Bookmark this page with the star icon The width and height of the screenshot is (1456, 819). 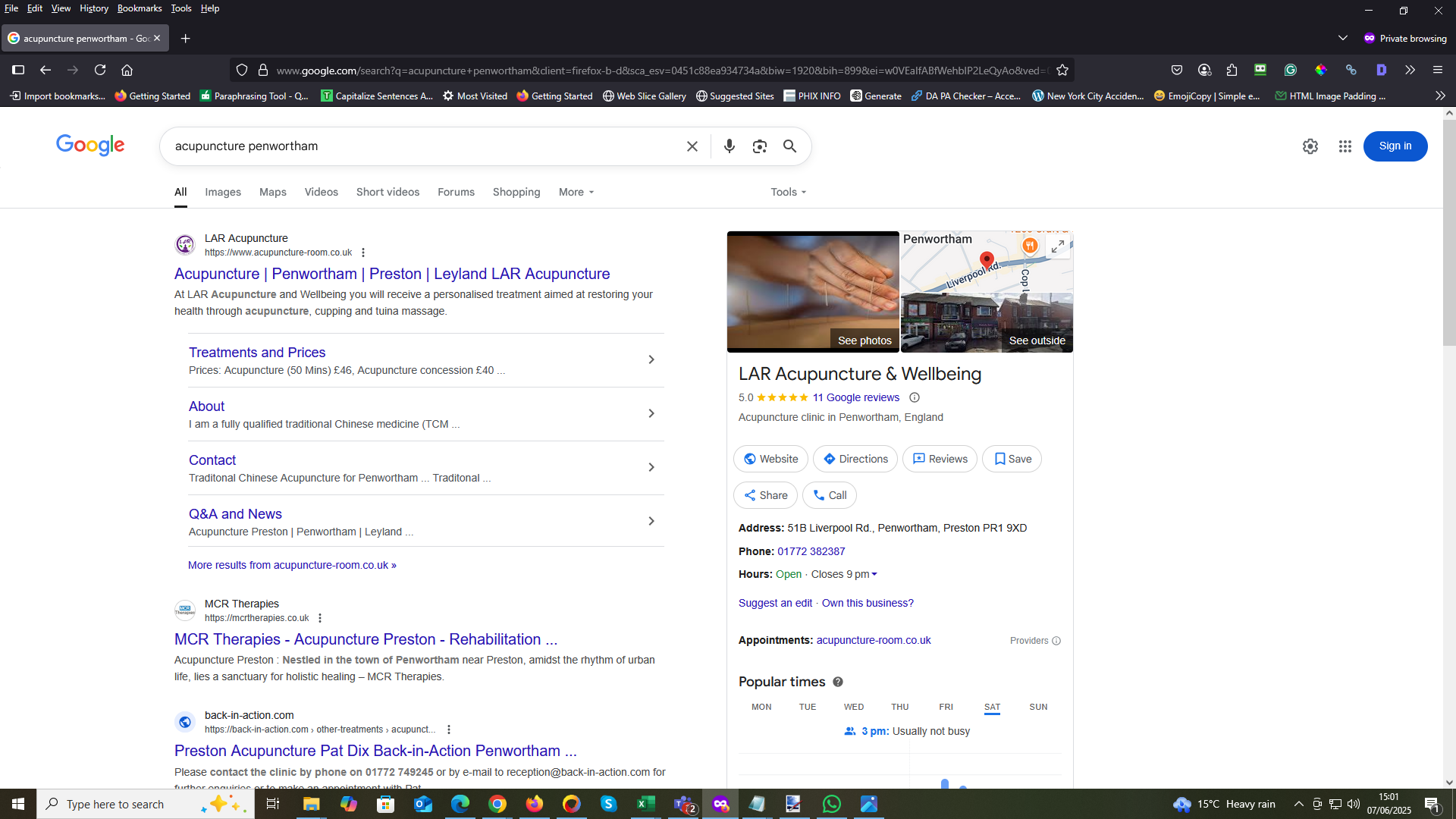1062,71
